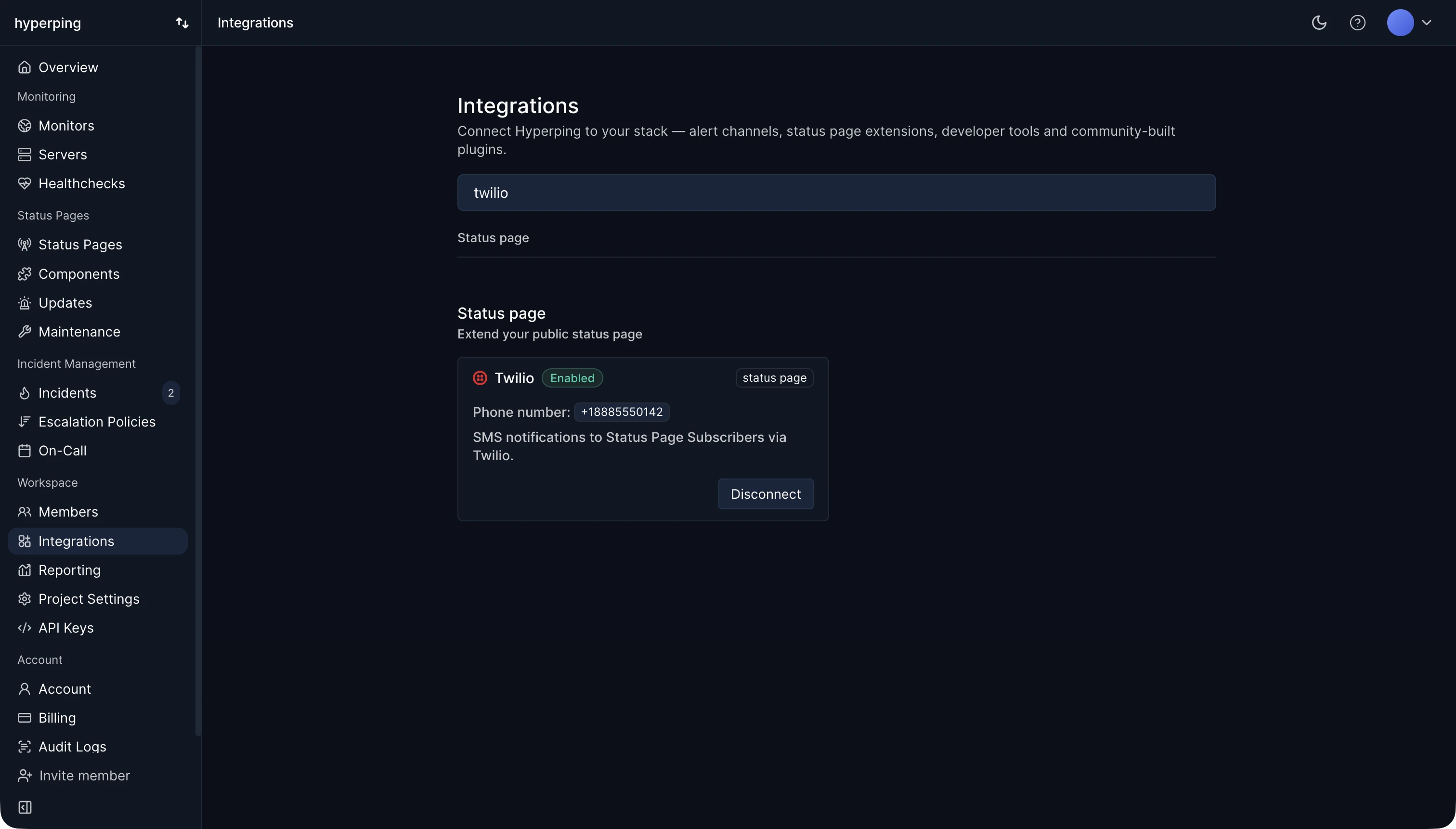Click the Components puzzle icon
Image resolution: width=1456 pixels, height=829 pixels.
tap(24, 274)
